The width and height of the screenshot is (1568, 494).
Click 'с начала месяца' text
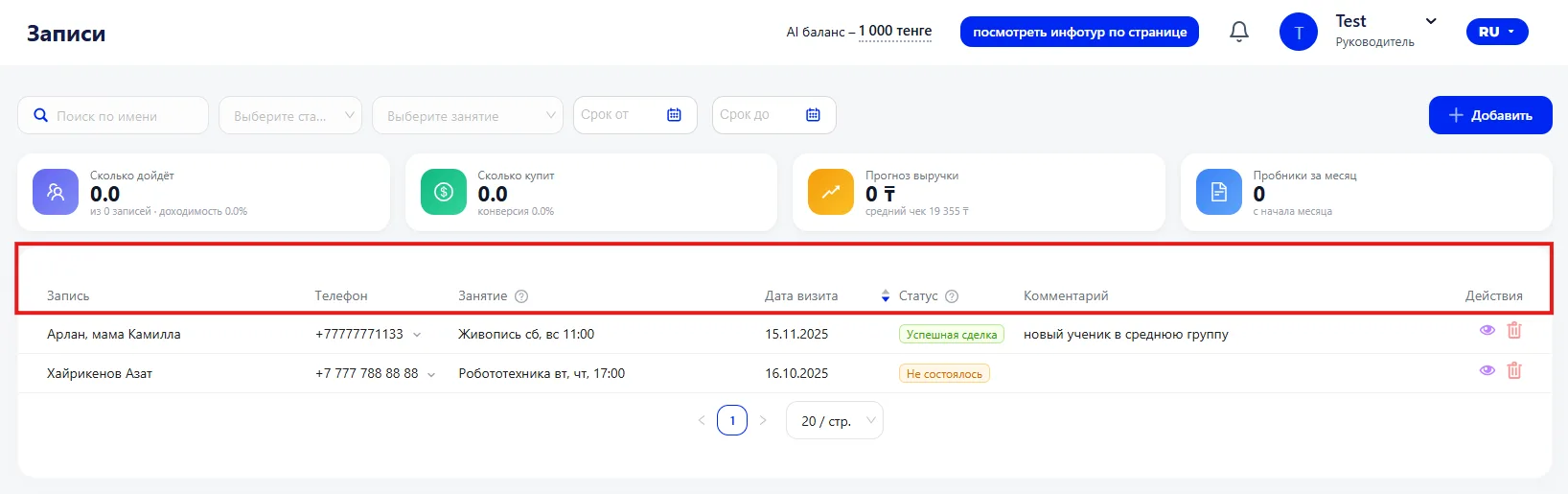click(1293, 211)
